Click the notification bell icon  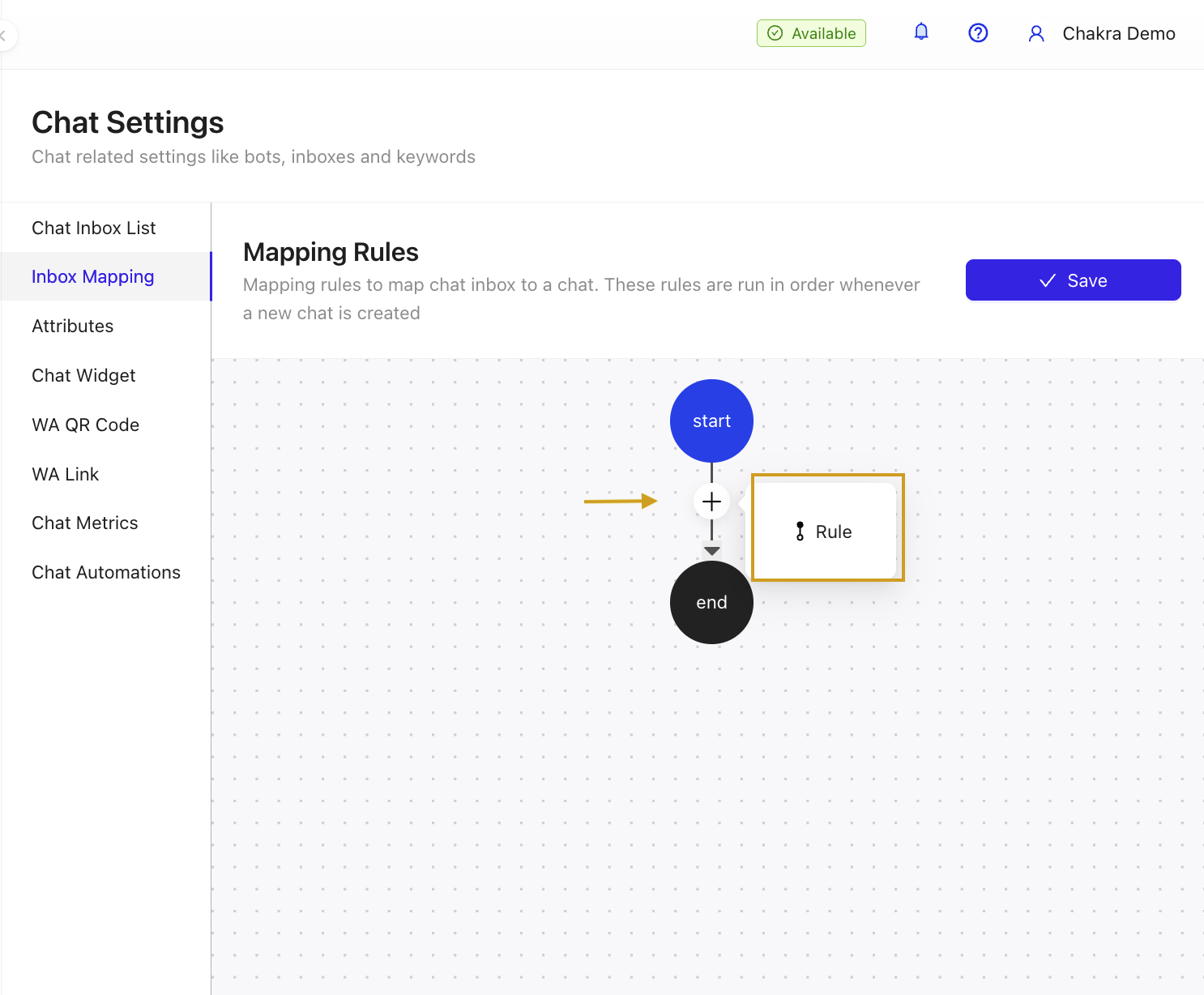click(921, 32)
